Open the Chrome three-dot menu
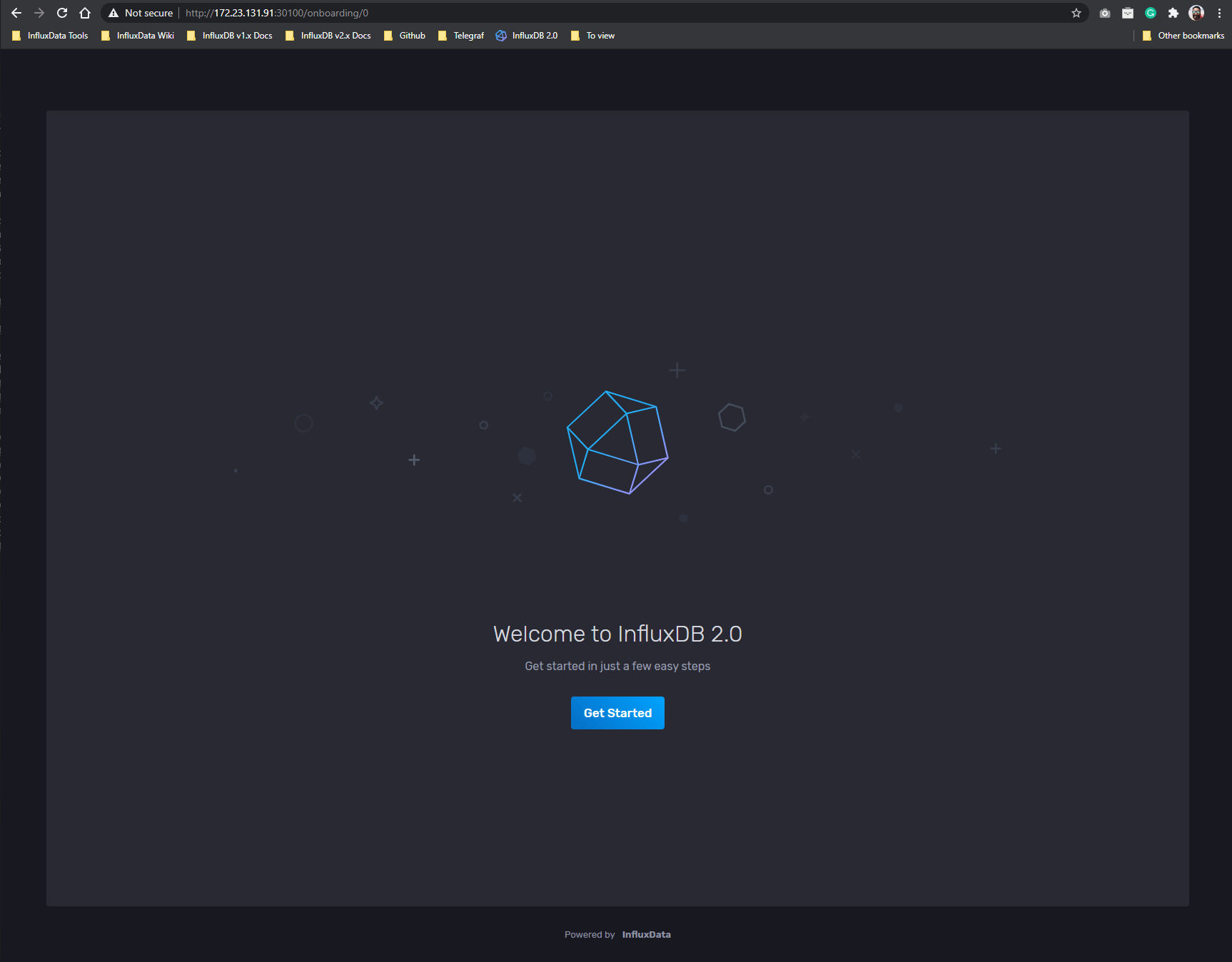 1219,13
